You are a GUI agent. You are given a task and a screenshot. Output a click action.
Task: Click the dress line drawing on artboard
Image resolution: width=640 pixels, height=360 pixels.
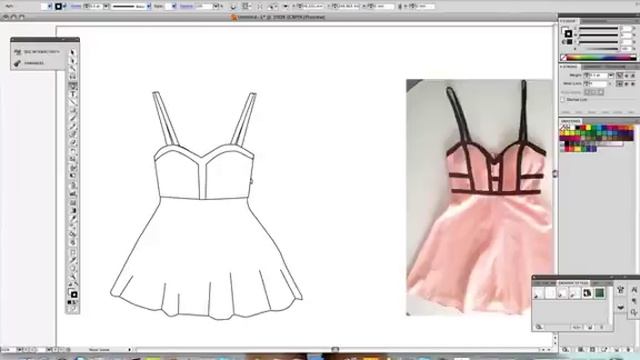206,205
